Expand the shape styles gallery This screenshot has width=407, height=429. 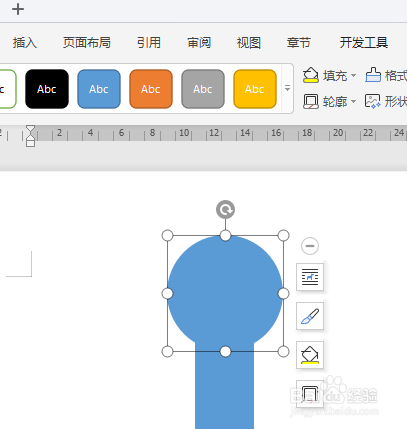[287, 89]
